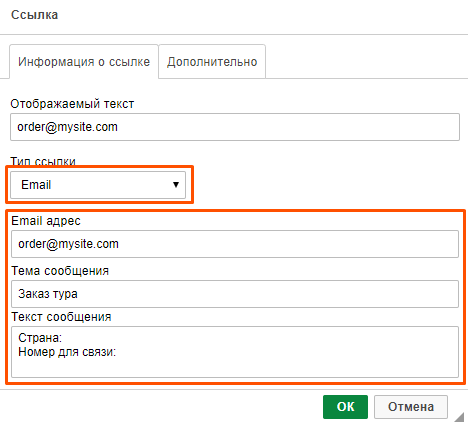This screenshot has height=424, width=468.
Task: Click the Отображаемый текст label
Action: pos(72,104)
